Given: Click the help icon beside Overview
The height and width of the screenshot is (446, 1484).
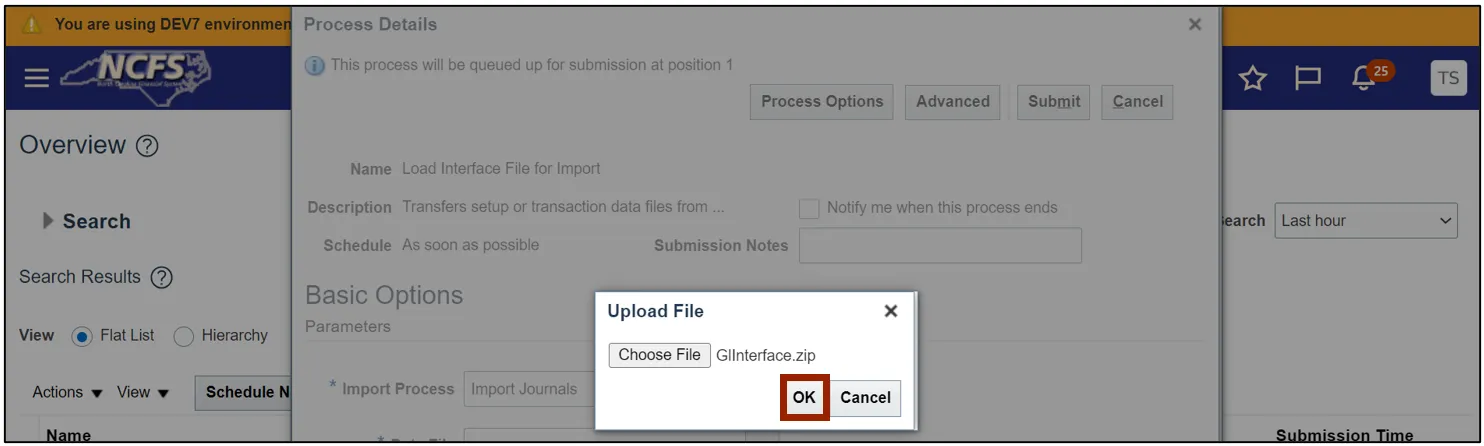Looking at the screenshot, I should (x=147, y=146).
